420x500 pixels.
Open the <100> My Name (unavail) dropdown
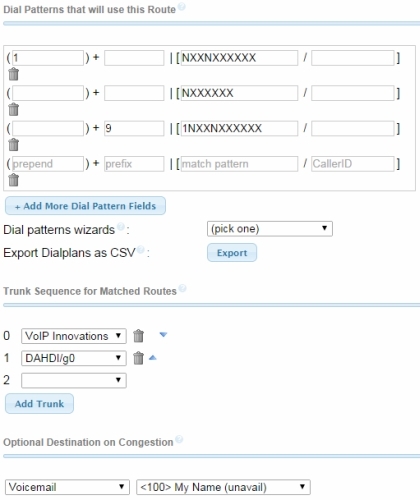tap(223, 487)
